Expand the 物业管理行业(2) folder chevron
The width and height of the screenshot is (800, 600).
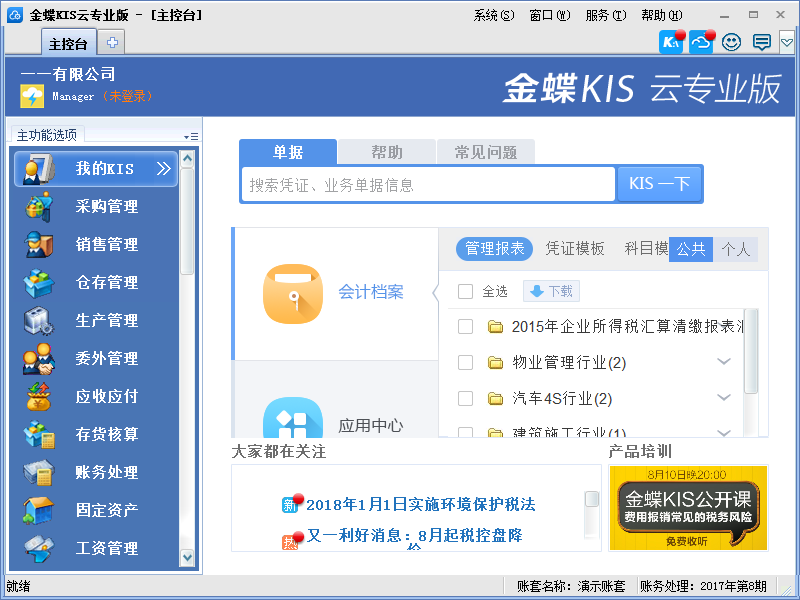tap(724, 362)
